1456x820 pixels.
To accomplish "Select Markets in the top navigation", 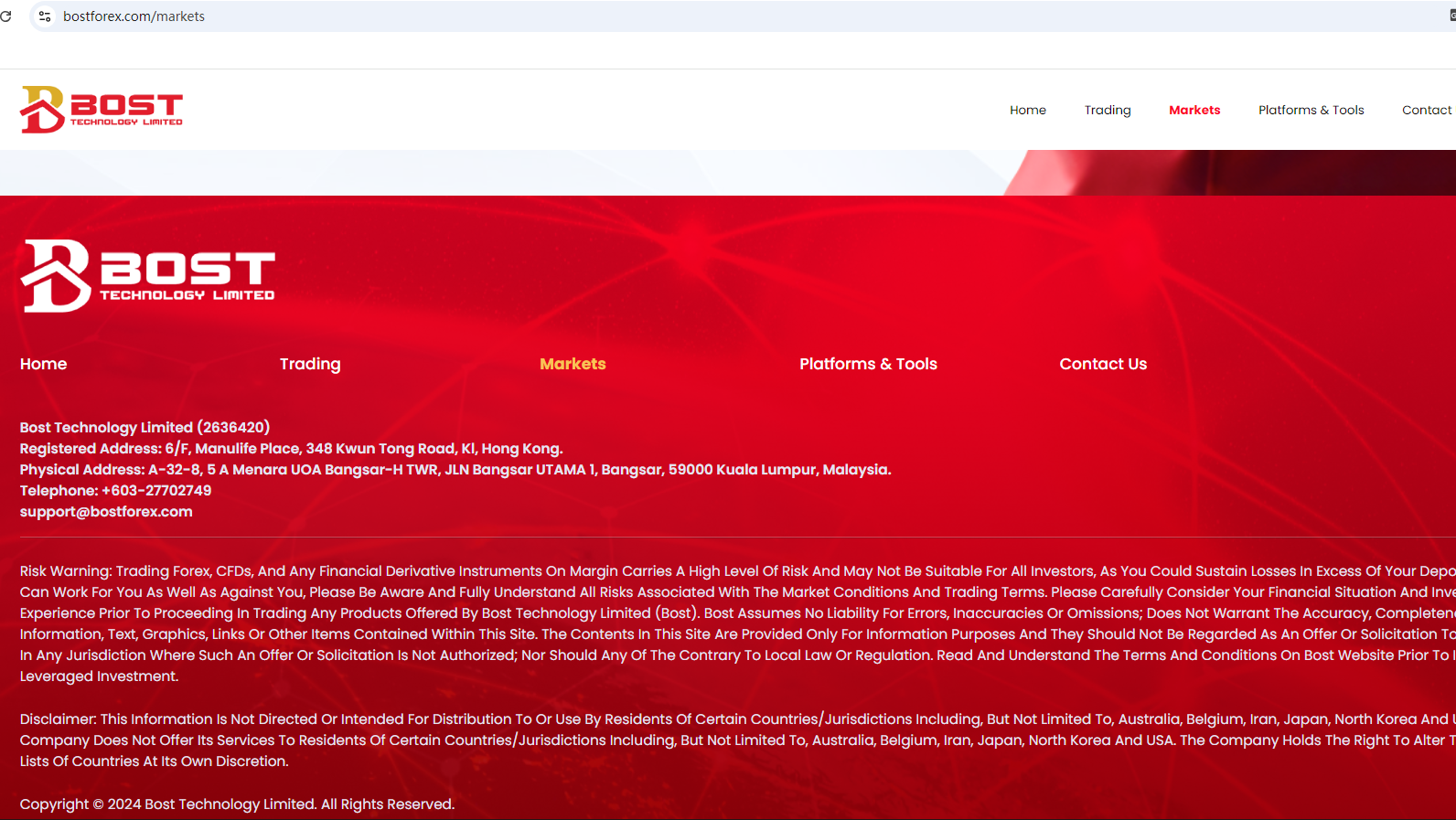I will [1194, 110].
